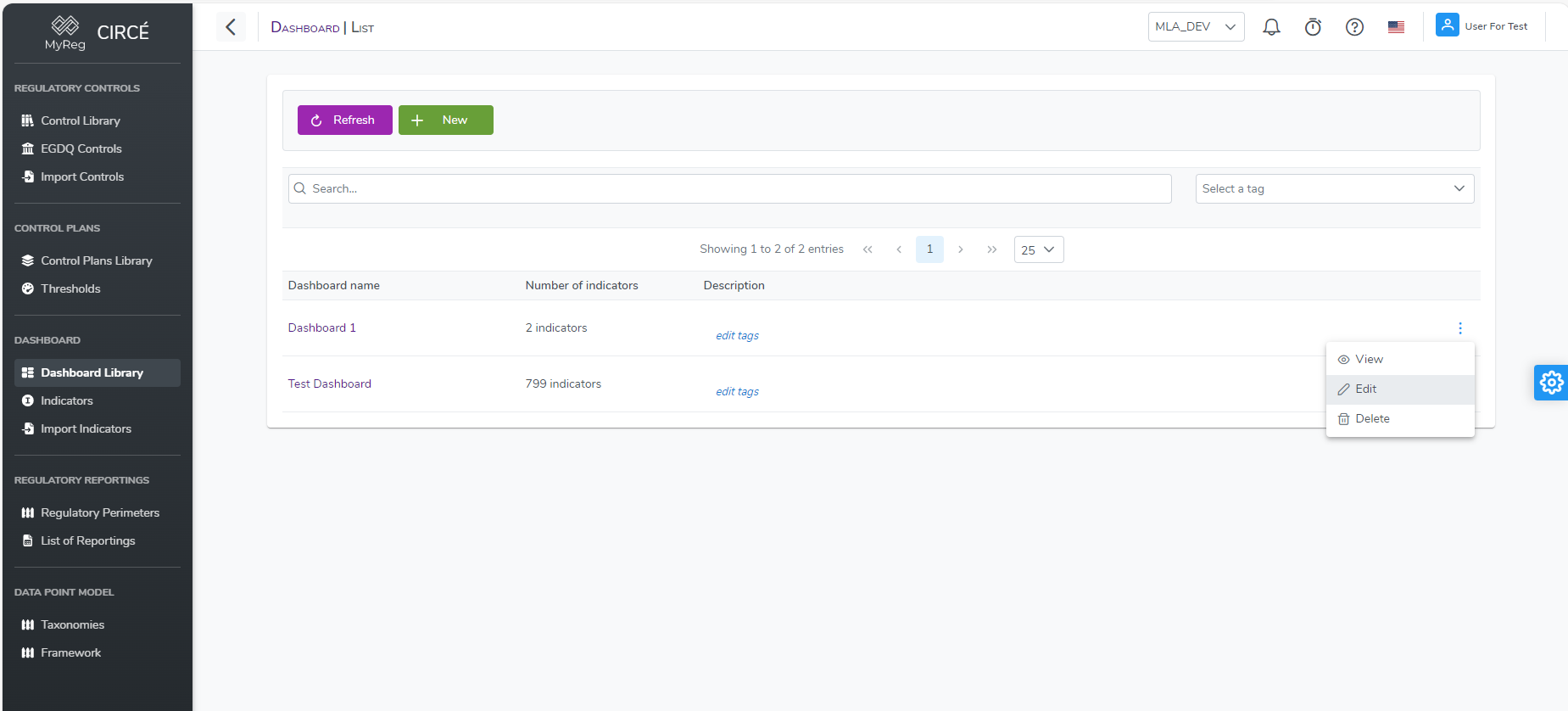Screen dimensions: 1568x711
Task: Click the help question mark icon
Action: (x=1354, y=27)
